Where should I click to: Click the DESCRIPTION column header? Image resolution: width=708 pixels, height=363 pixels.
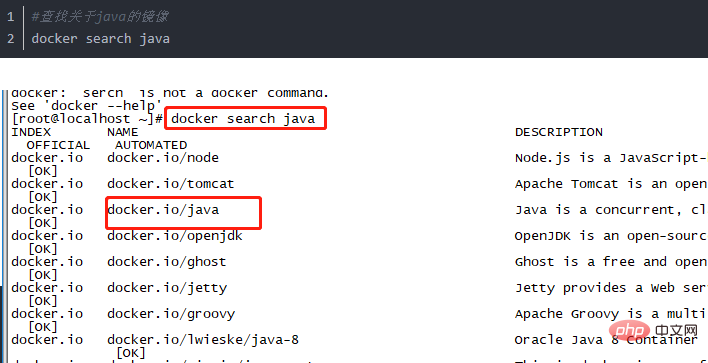click(559, 132)
